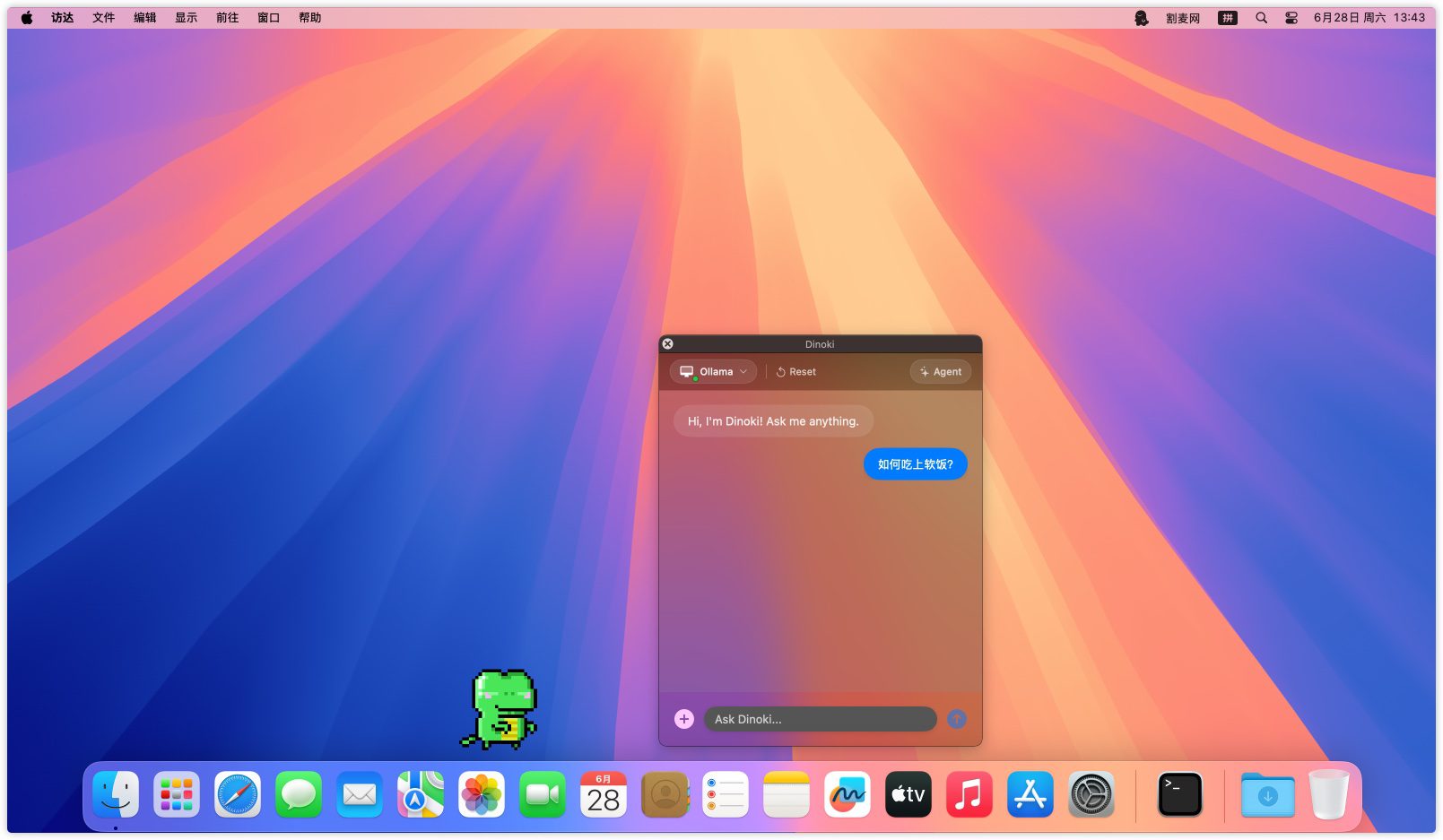Open Launchpad from the Dock
This screenshot has width=1443, height=840.
(x=177, y=794)
